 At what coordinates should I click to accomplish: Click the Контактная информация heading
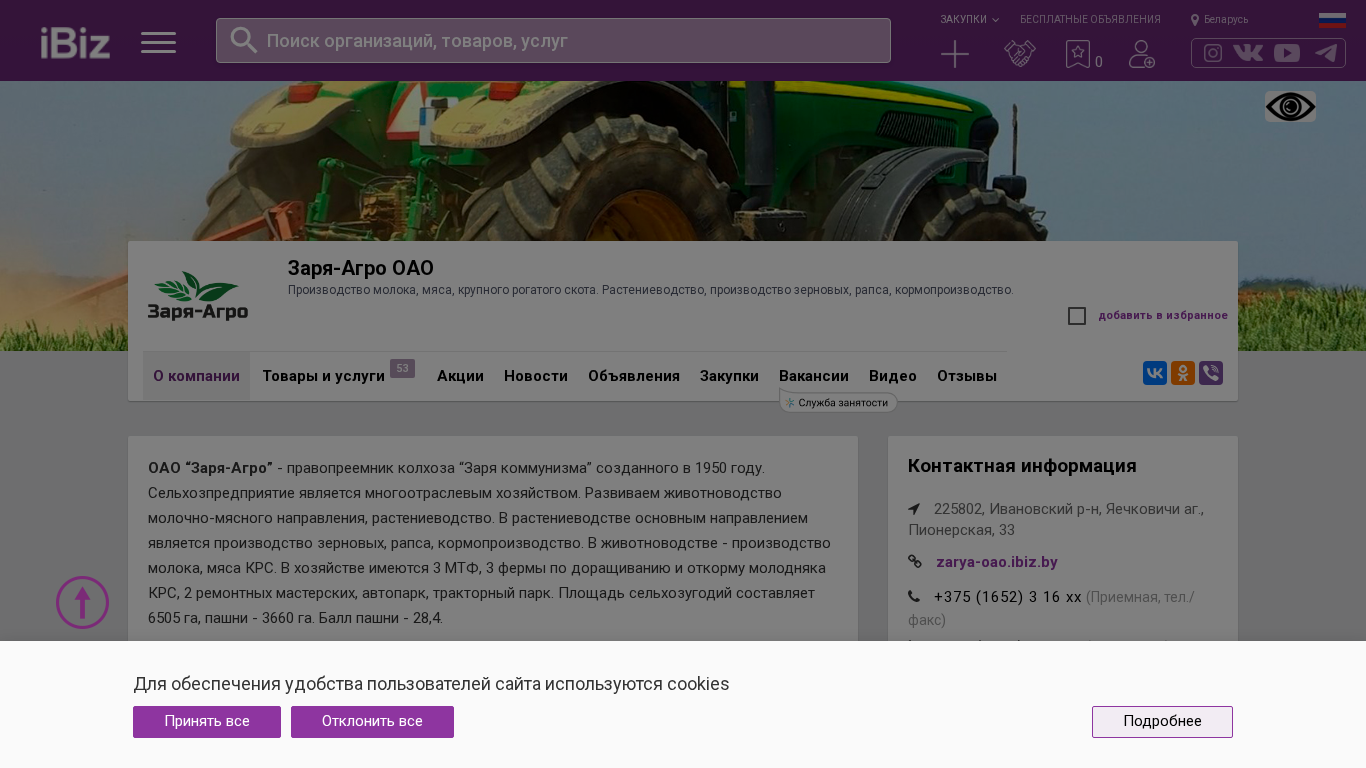coord(1022,466)
